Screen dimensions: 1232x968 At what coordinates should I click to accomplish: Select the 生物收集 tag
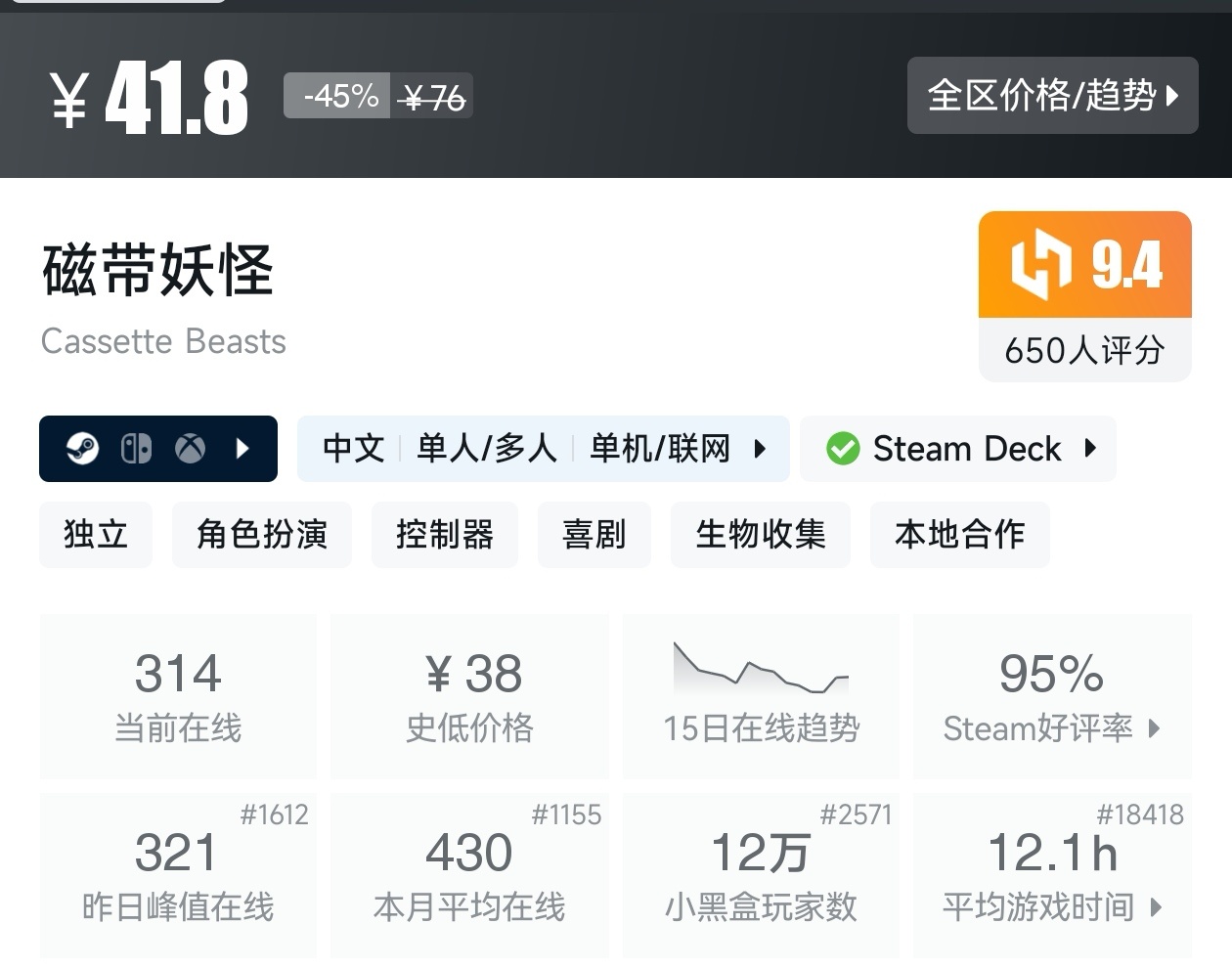click(x=760, y=535)
